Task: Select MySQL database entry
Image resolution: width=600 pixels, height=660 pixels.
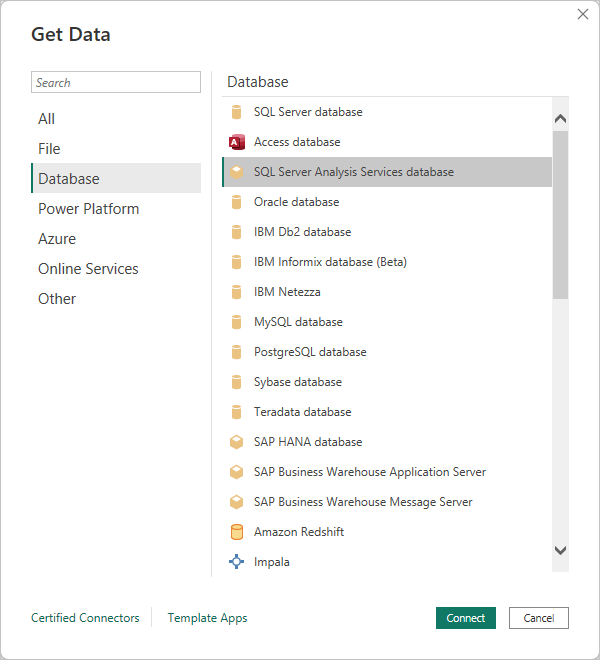Action: pyautogui.click(x=387, y=322)
